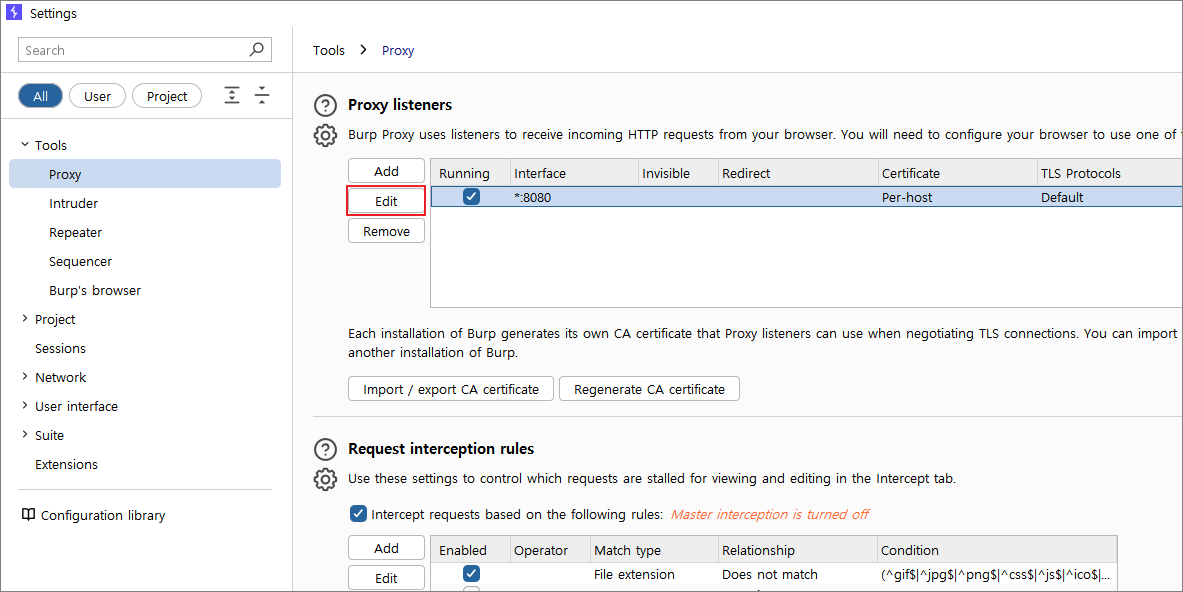The image size is (1183, 592).
Task: Click TLS Protocols column header
Action: pos(1110,173)
